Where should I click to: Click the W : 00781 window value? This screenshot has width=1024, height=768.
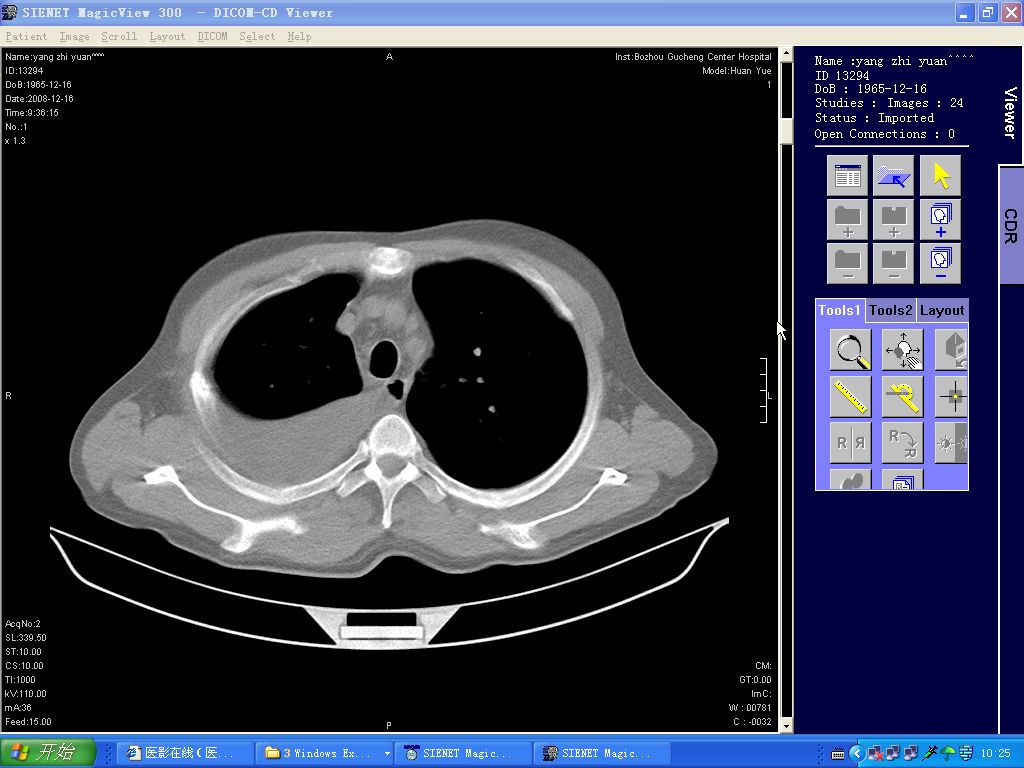(x=750, y=708)
